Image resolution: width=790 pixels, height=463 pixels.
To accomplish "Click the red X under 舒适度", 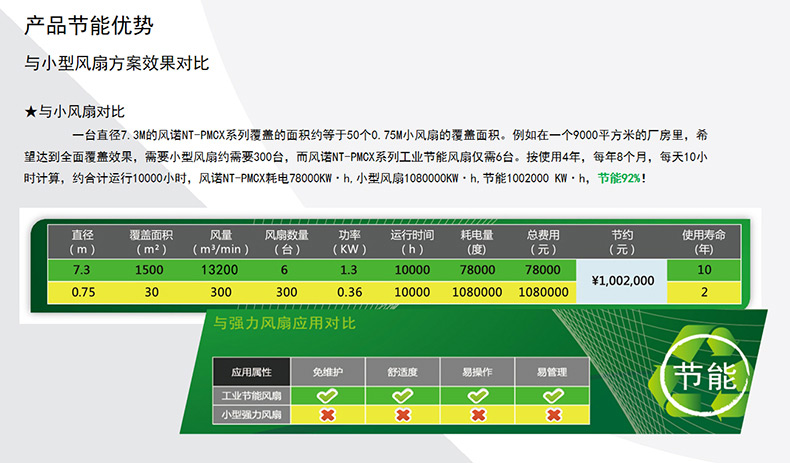I will [x=402, y=415].
